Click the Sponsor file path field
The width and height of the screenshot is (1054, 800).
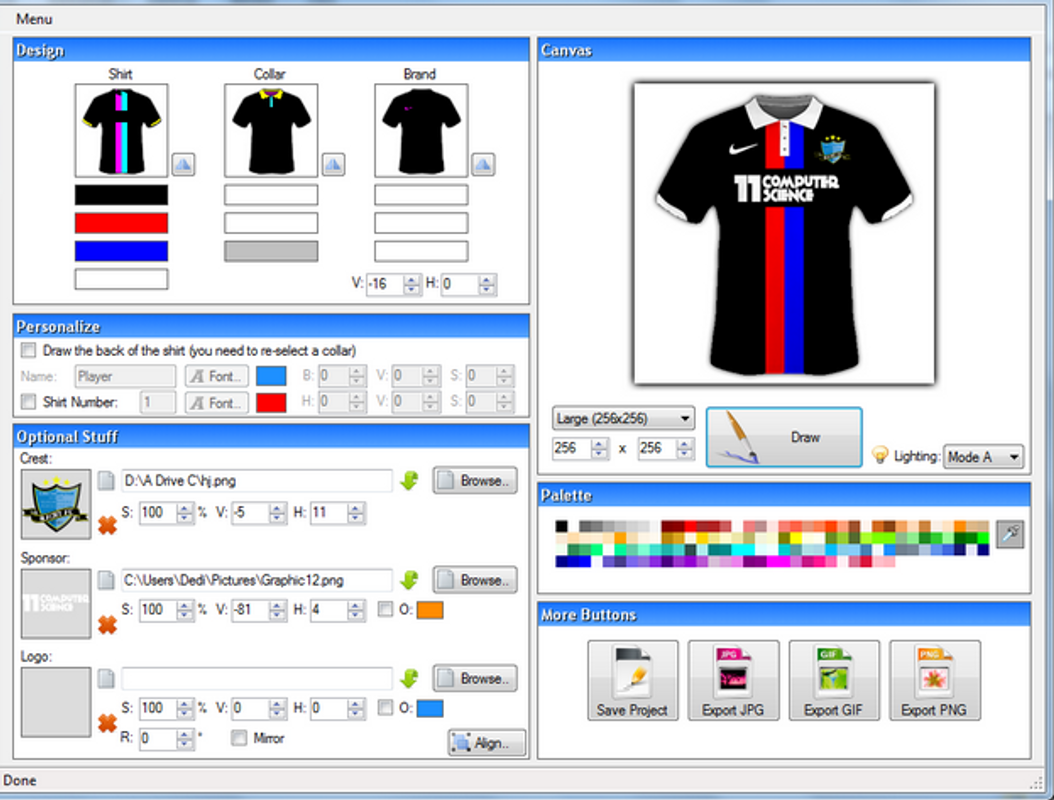256,580
